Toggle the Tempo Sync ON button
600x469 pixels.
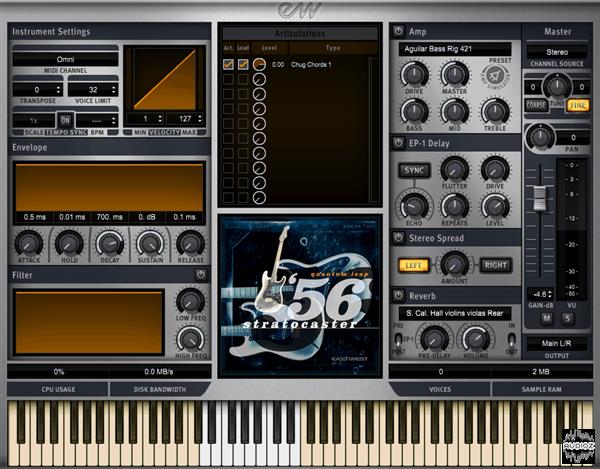65,121
